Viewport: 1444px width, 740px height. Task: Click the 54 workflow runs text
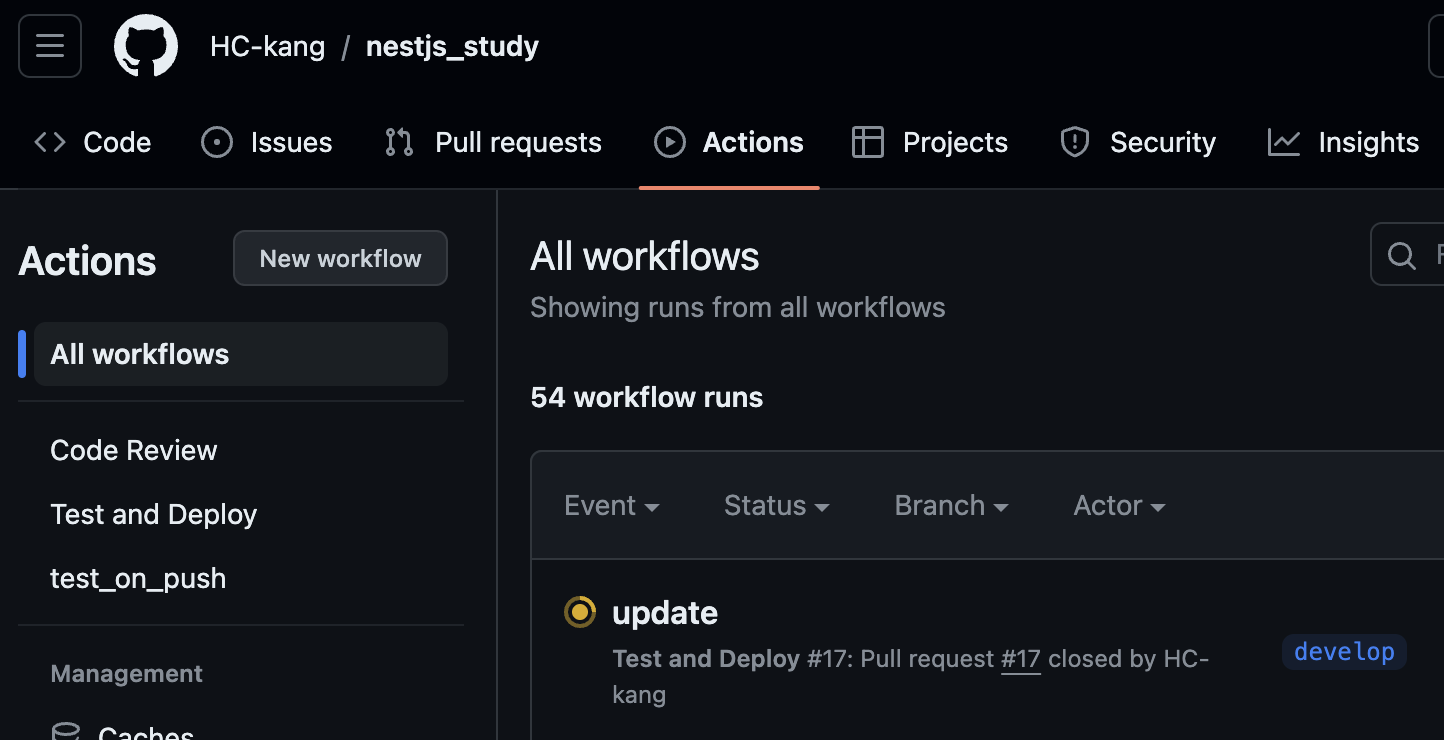[646, 398]
